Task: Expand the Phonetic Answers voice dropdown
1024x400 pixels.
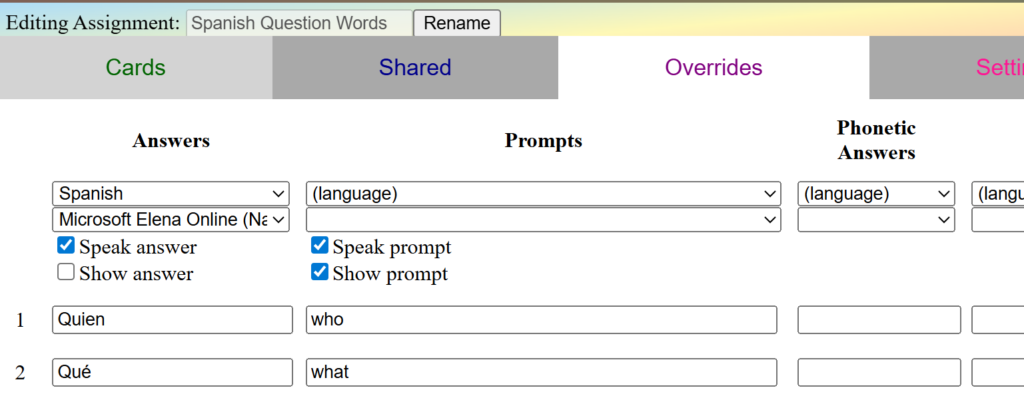Action: tap(878, 219)
